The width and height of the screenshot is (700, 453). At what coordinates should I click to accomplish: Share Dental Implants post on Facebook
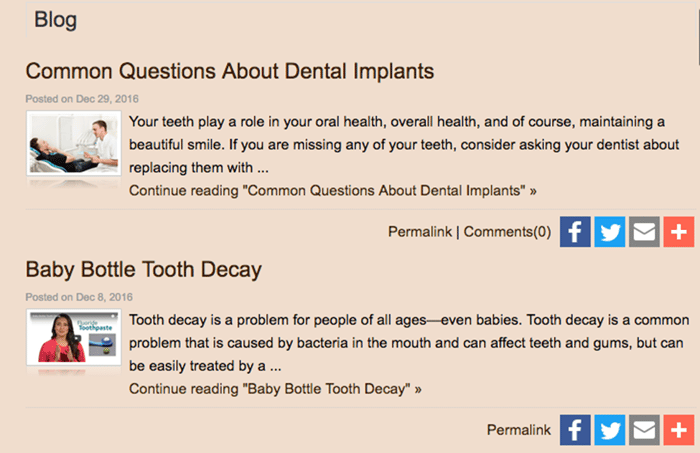(575, 232)
